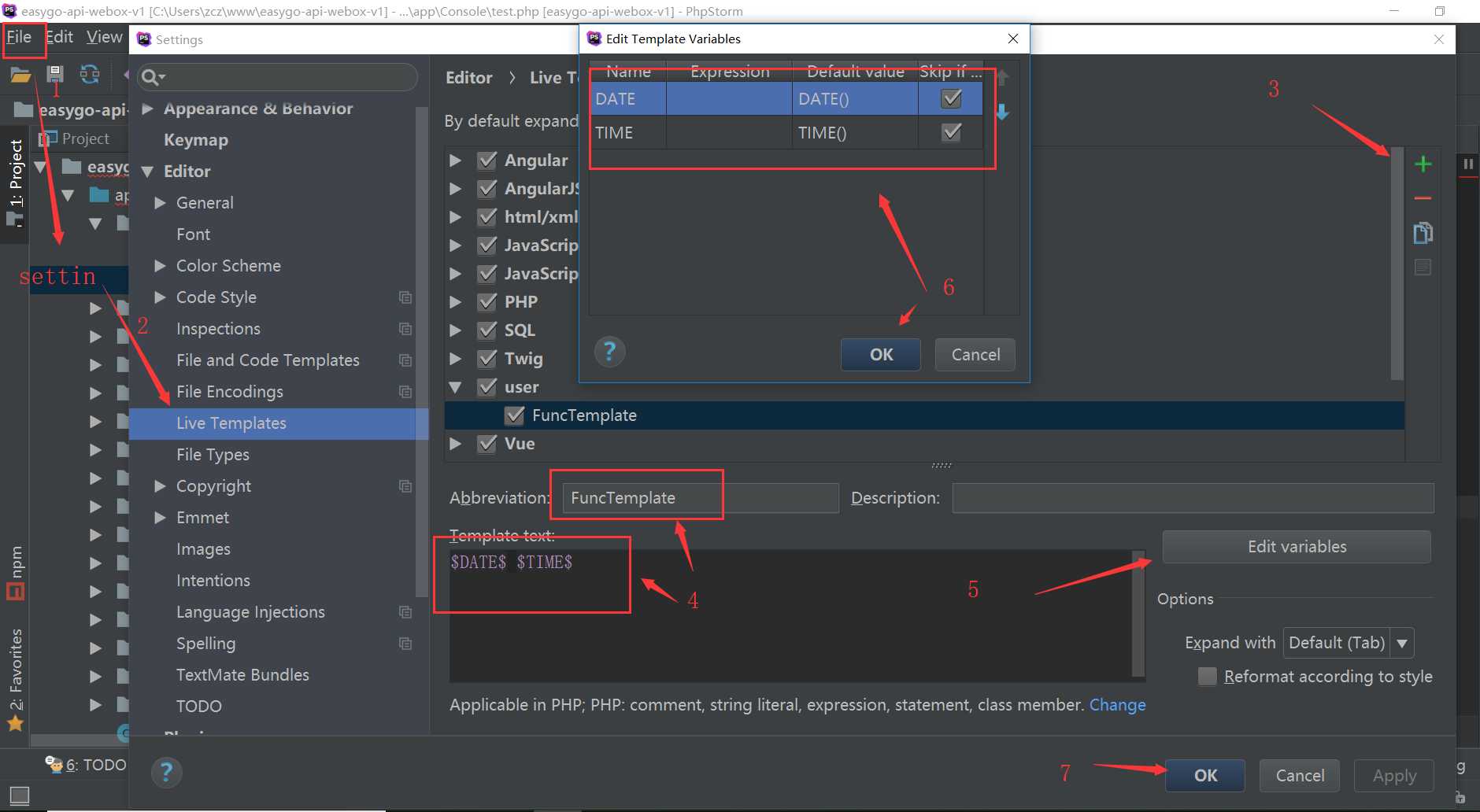Screen dimensions: 1480x812
Task: Click the Editor breadcrumb link
Action: pos(469,77)
